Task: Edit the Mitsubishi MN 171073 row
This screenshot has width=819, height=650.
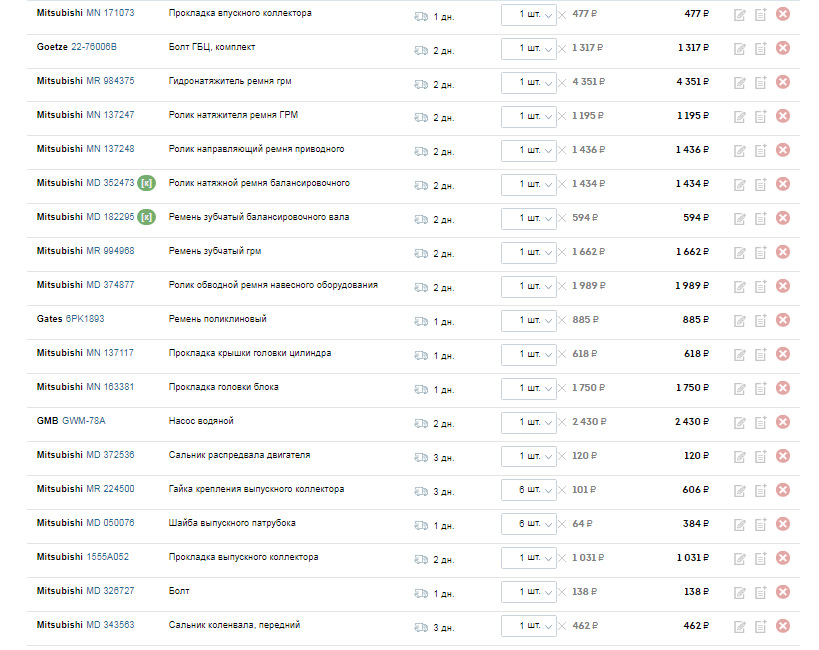Action: (740, 14)
